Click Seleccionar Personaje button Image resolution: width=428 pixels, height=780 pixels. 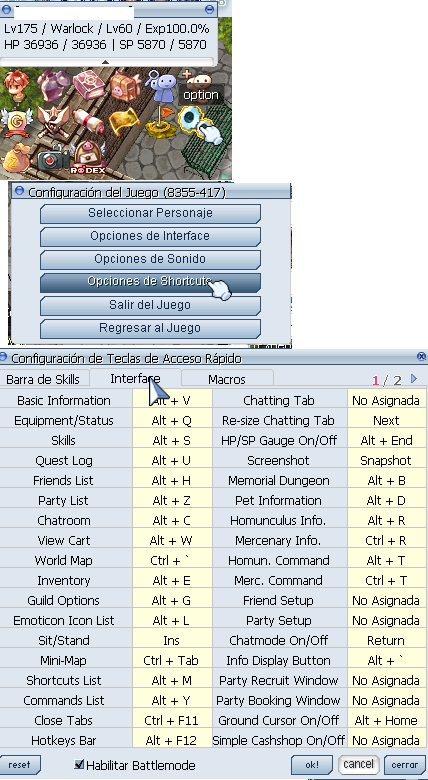coord(150,213)
